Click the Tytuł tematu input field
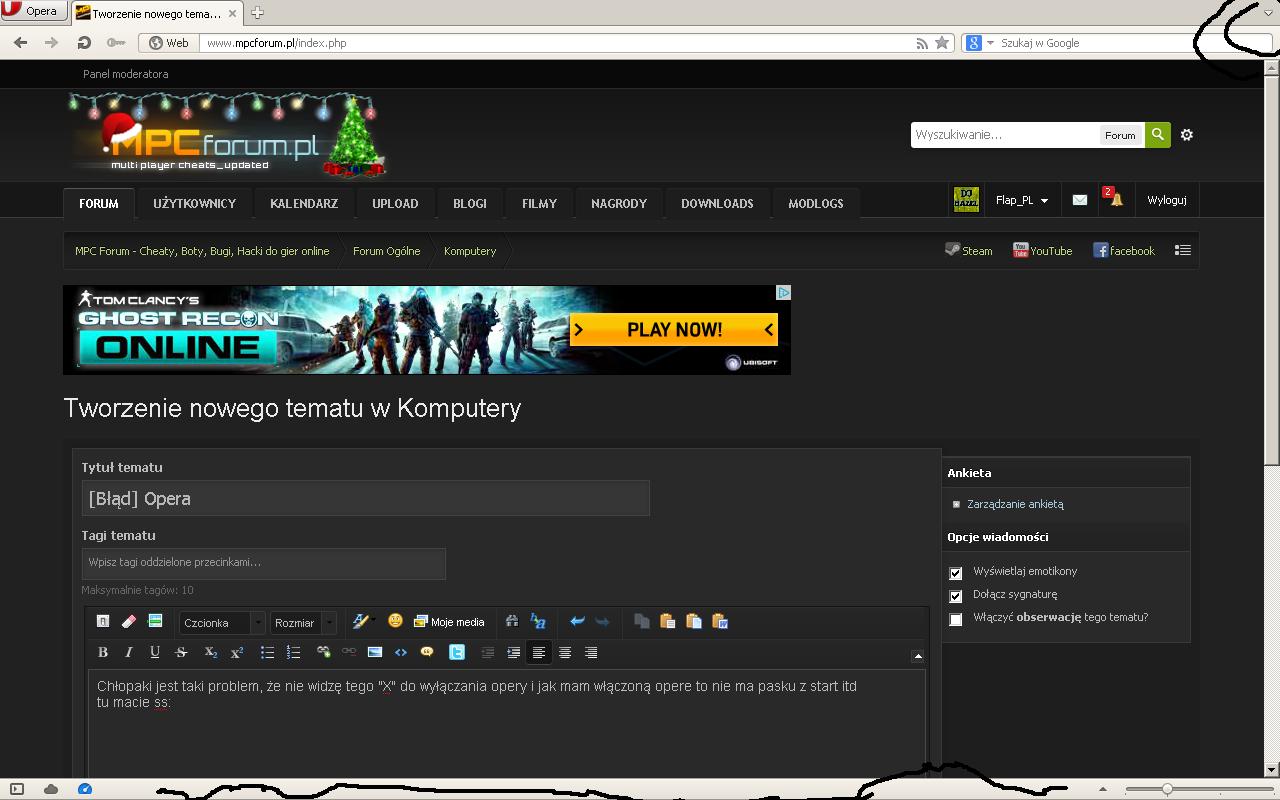Screen dimensions: 1280x800 click(366, 498)
